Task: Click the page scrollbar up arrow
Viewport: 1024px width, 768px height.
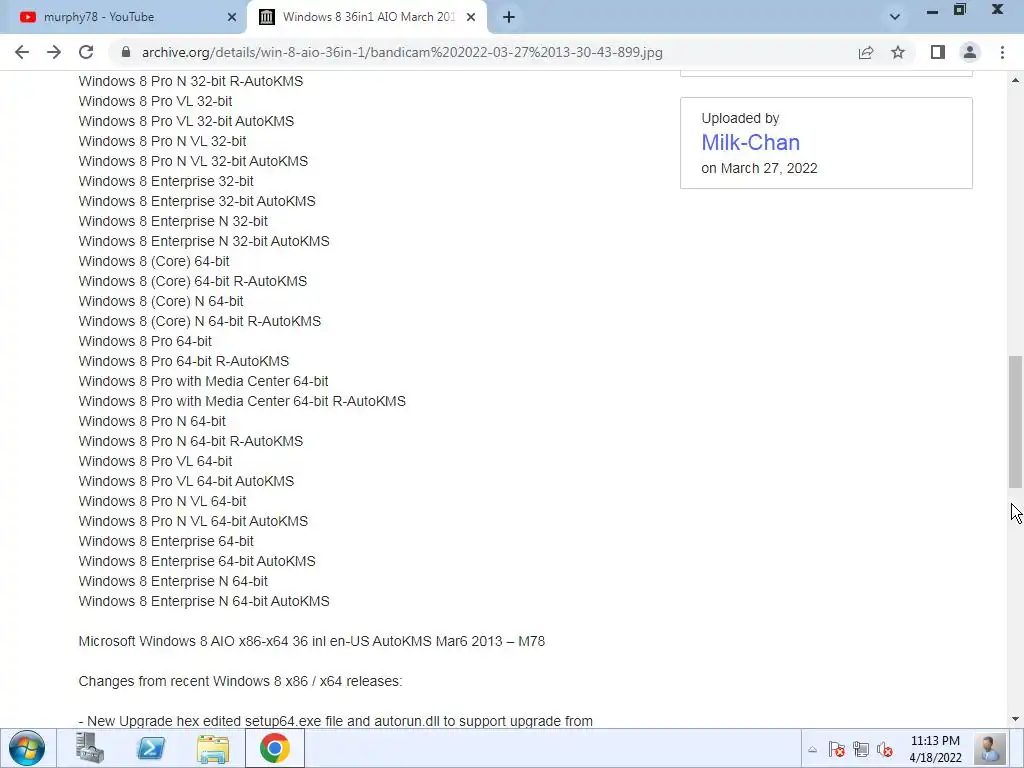Action: tap(1016, 80)
